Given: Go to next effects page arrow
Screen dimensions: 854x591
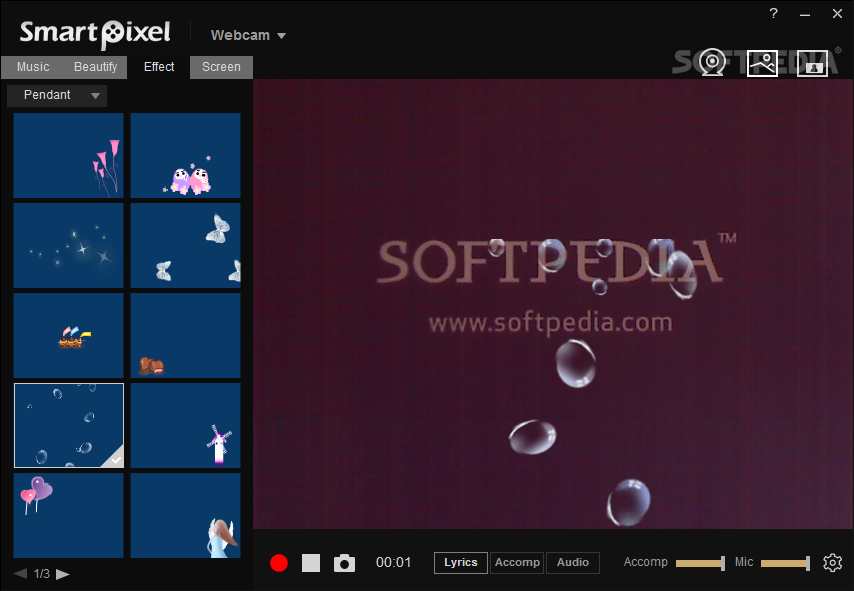Looking at the screenshot, I should pos(63,574).
